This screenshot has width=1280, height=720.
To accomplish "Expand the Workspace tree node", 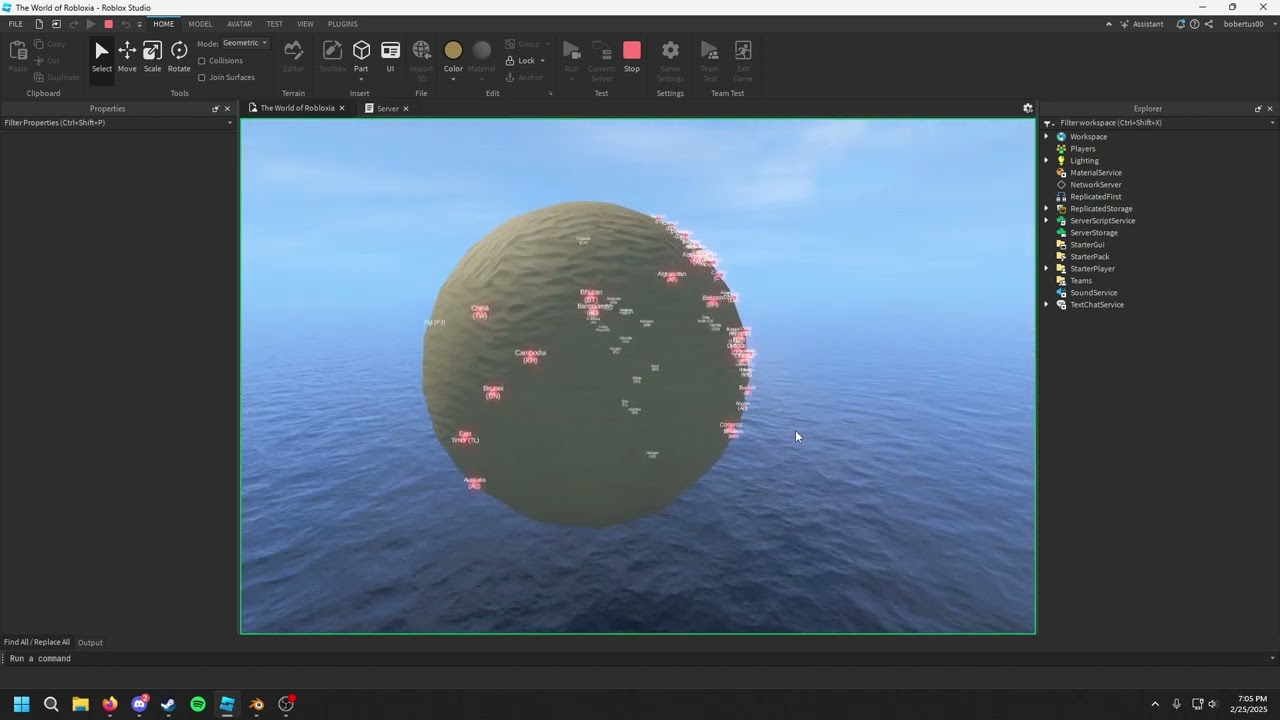I will pyautogui.click(x=1047, y=137).
